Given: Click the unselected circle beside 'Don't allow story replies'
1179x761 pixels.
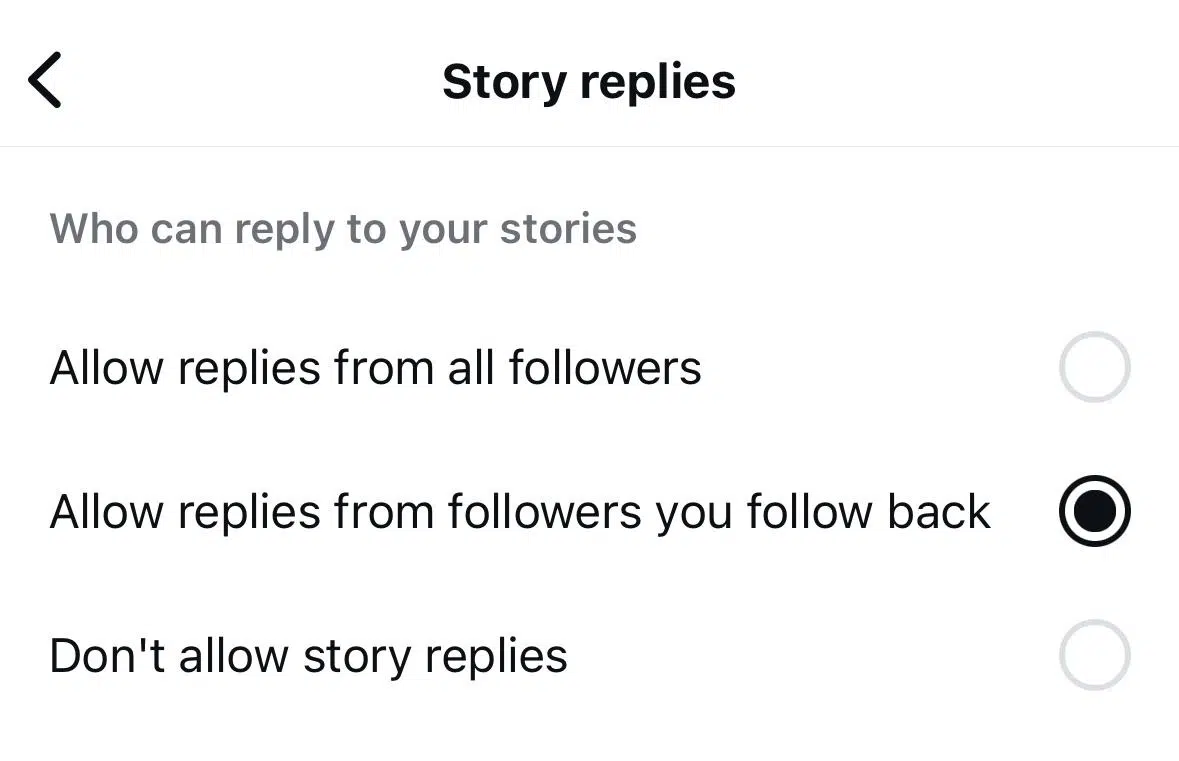Looking at the screenshot, I should click(1095, 655).
